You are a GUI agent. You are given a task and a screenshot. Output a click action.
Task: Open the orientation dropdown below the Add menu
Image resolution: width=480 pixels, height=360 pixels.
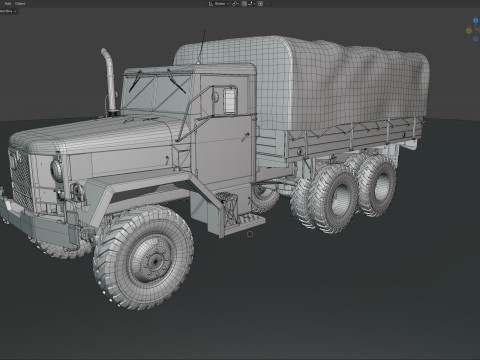(x=8, y=11)
